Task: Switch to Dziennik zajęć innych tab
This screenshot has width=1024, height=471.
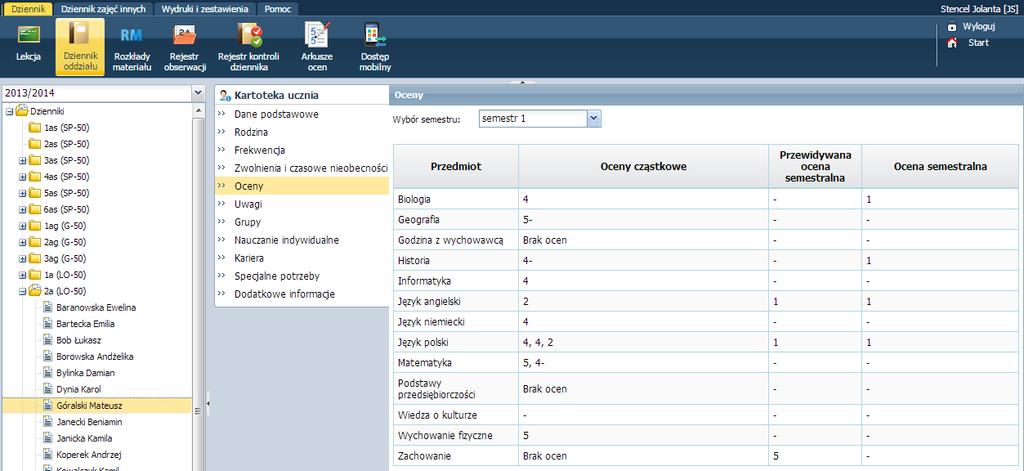Action: click(103, 9)
